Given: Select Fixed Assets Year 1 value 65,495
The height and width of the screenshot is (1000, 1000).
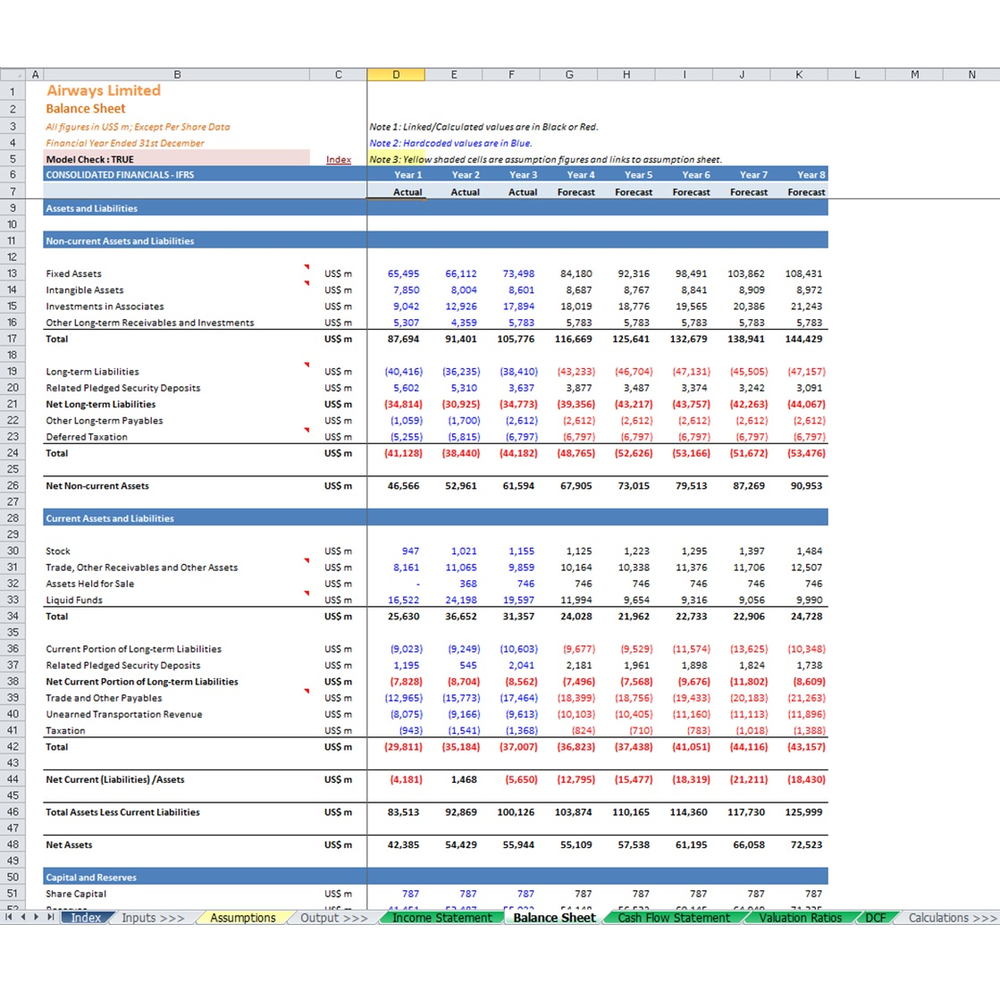Looking at the screenshot, I should coord(403,274).
